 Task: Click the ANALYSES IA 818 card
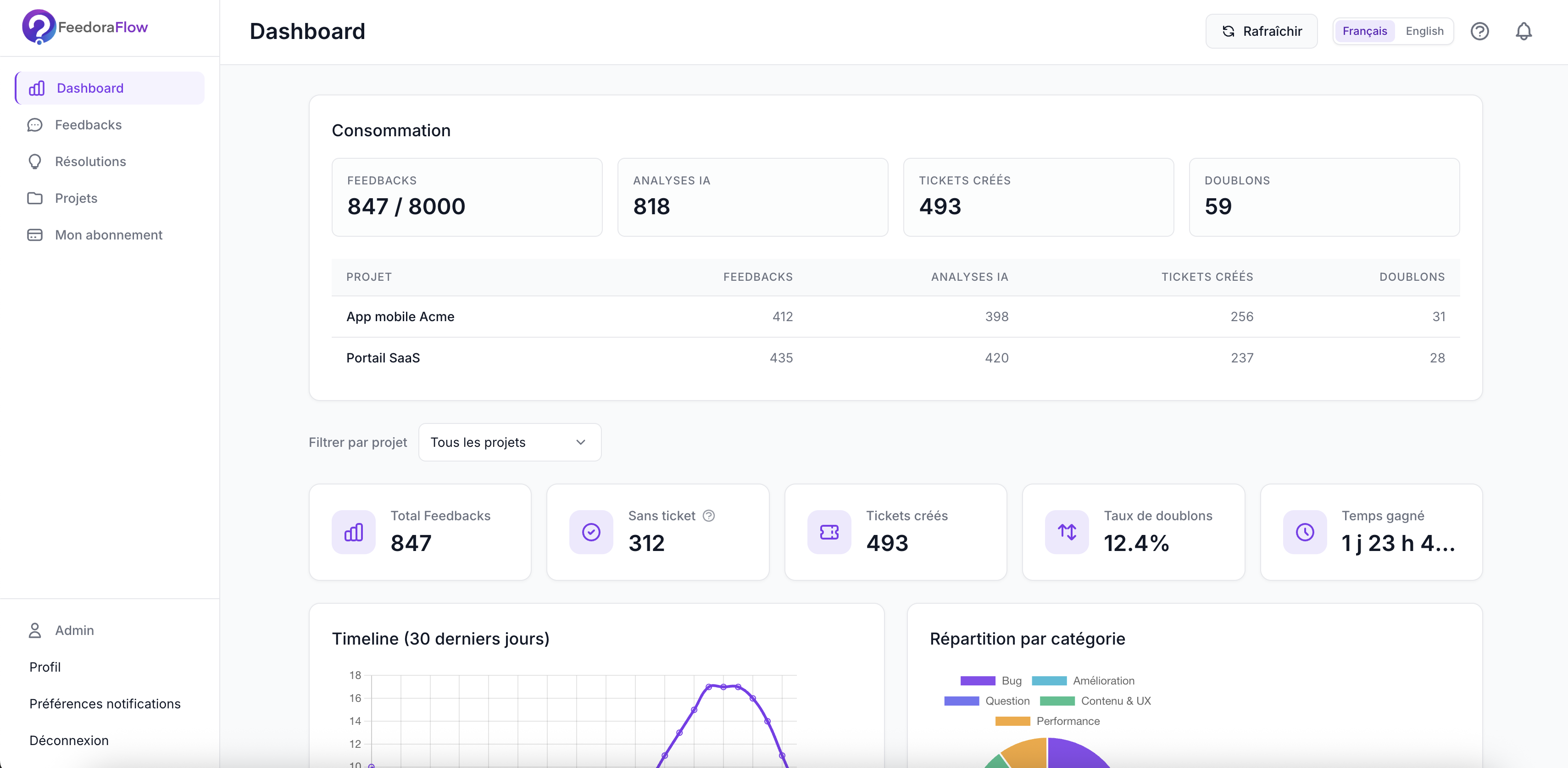click(x=752, y=197)
